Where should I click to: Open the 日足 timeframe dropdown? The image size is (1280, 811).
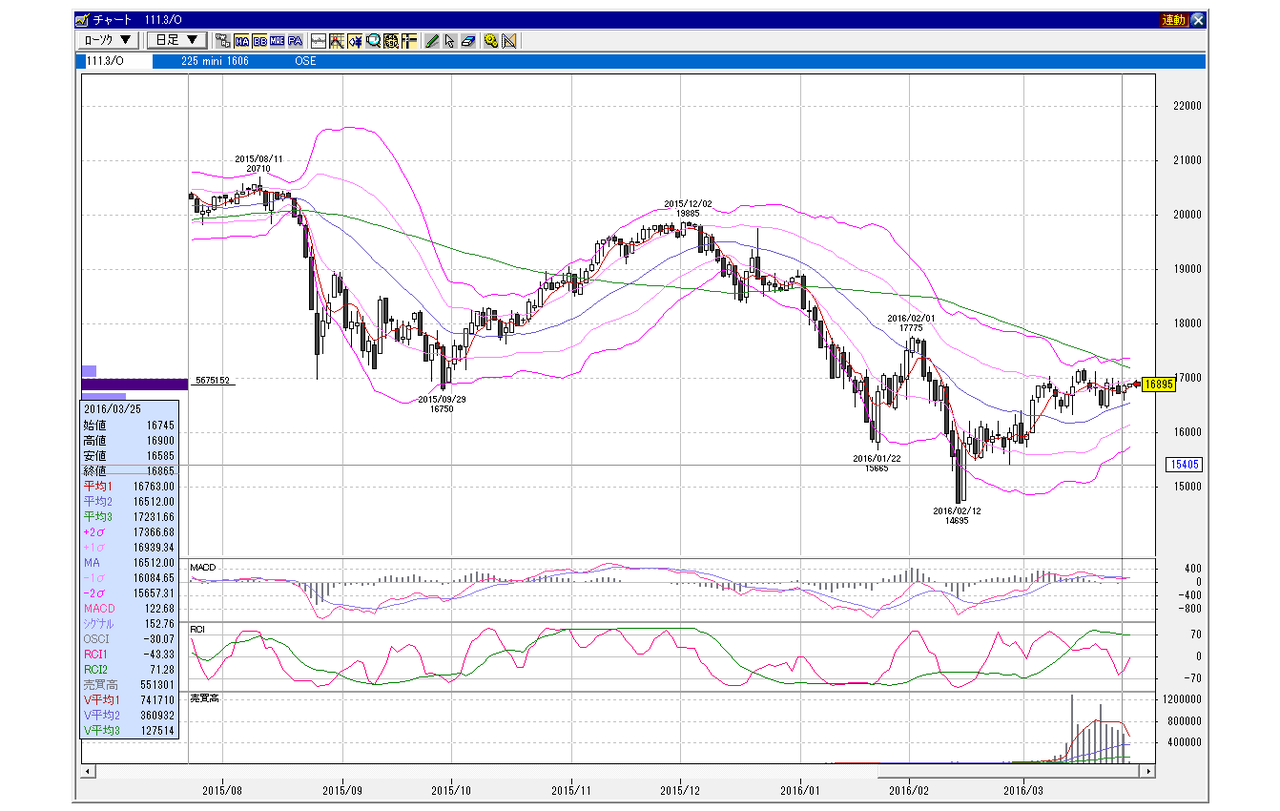pyautogui.click(x=177, y=41)
